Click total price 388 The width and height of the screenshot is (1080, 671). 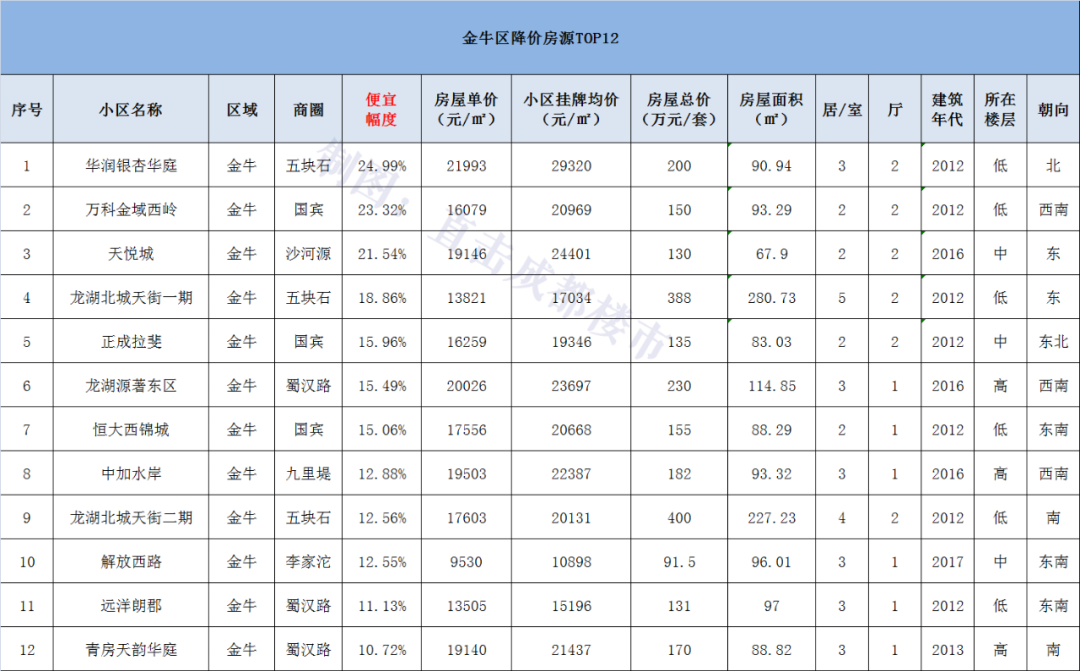coord(678,298)
